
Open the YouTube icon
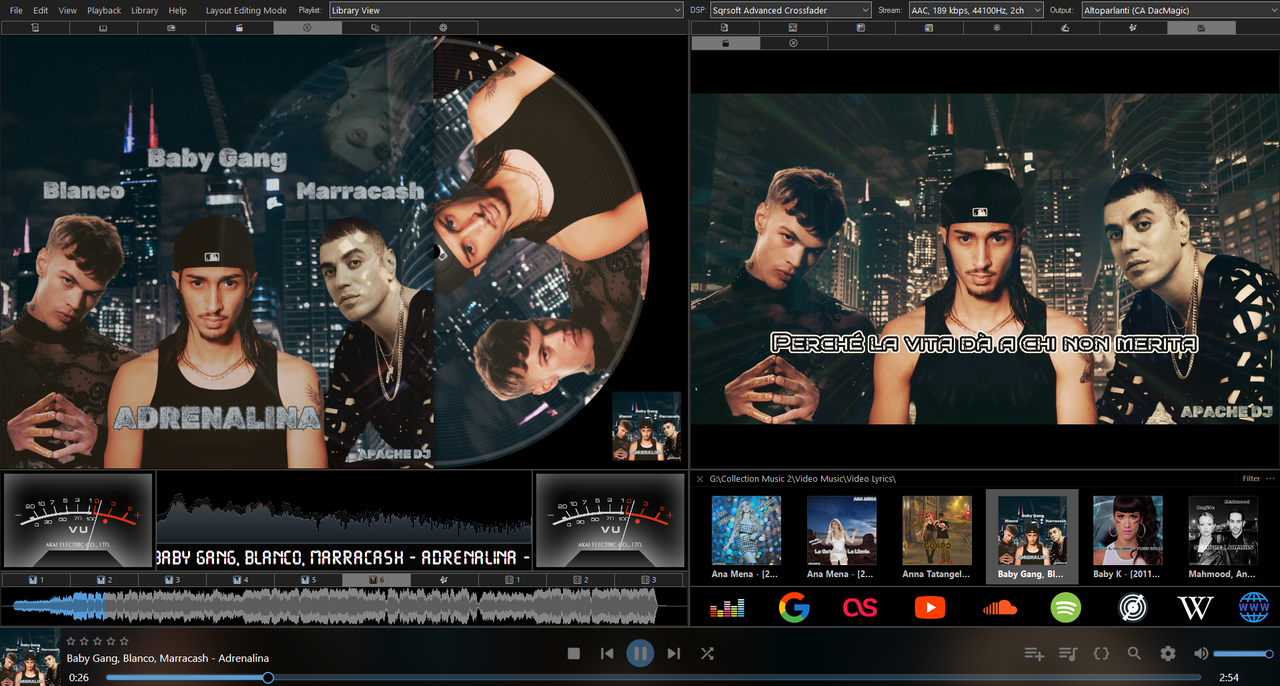click(929, 607)
